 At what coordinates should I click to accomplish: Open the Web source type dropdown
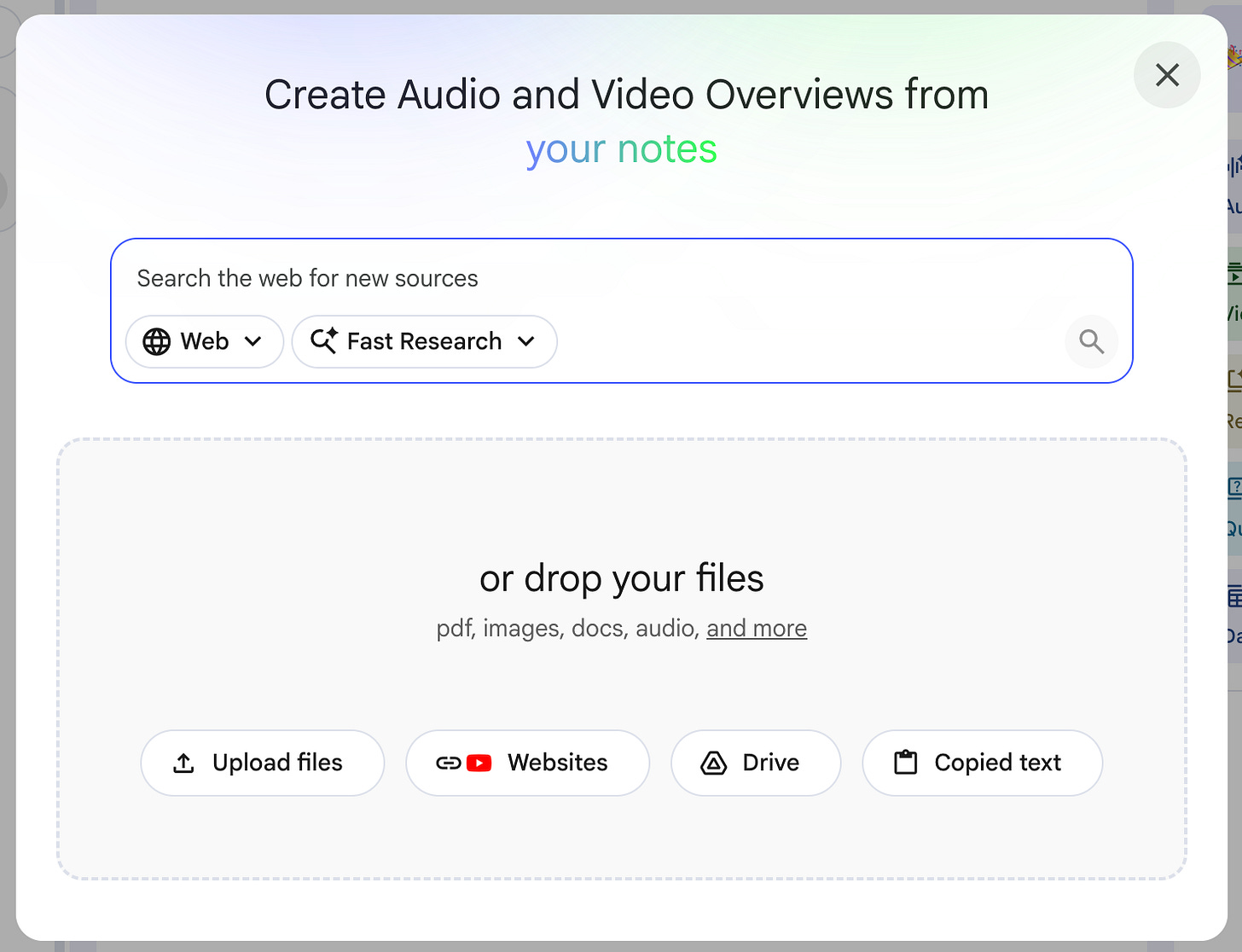tap(205, 341)
